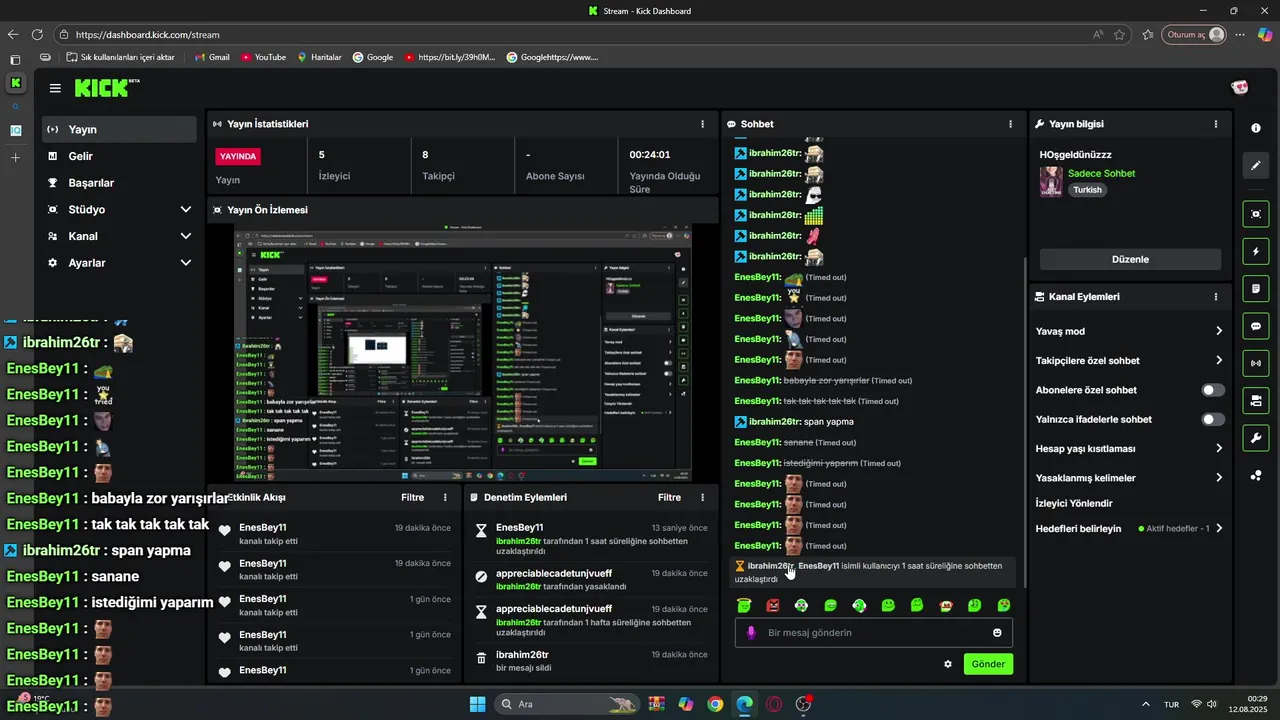
Task: Reload the page with the browser refresh button
Action: click(37, 34)
